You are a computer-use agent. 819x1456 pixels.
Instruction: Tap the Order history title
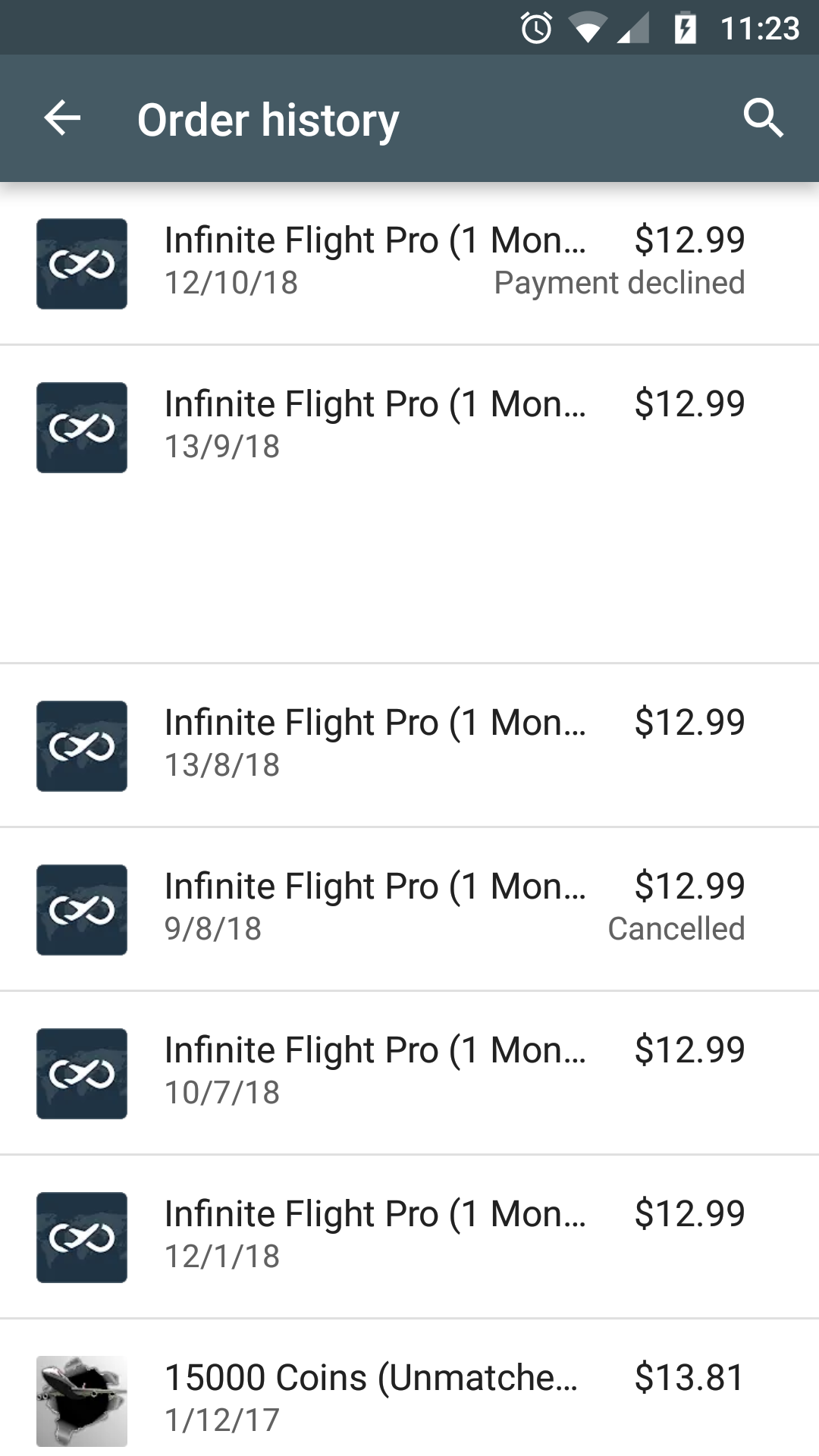coord(268,120)
